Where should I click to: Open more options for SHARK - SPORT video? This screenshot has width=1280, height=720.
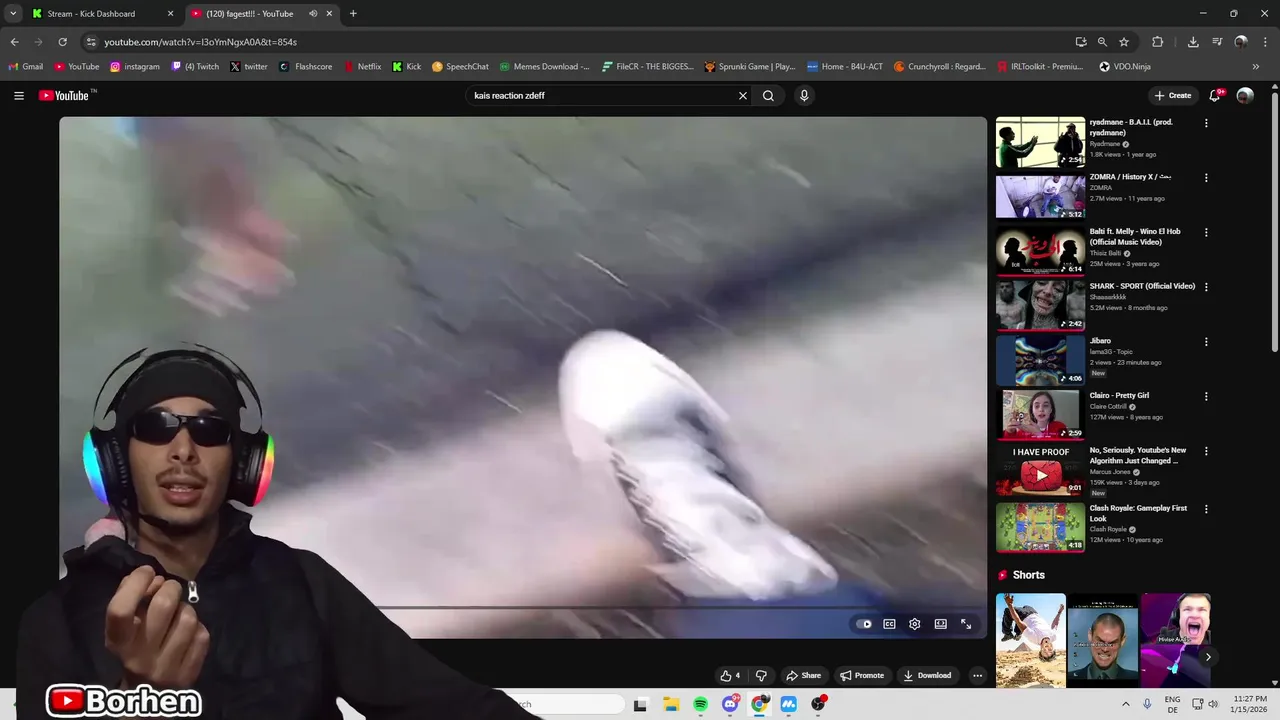(x=1206, y=287)
